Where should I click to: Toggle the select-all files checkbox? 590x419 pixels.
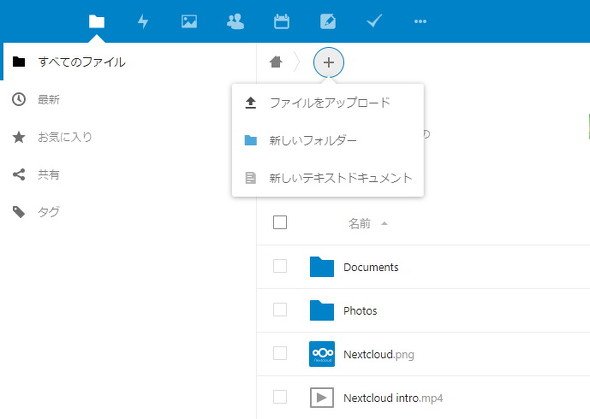click(280, 222)
